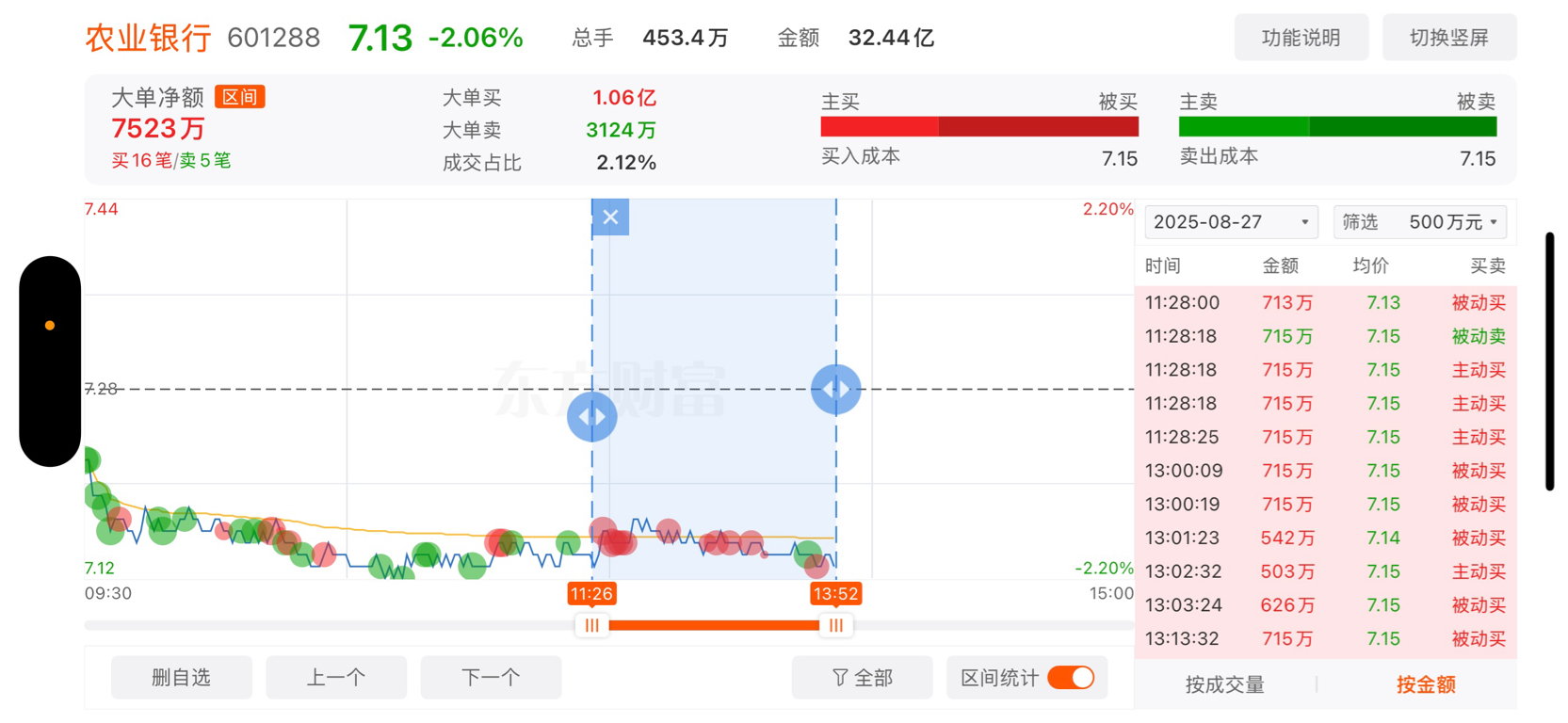Click the 13:52 end time marker
This screenshot has width=1568, height=723.
[x=836, y=594]
